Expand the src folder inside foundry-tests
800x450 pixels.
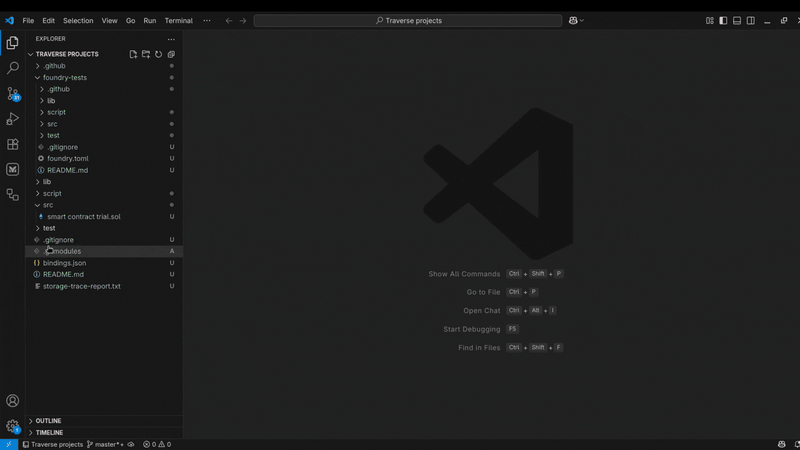pos(104,124)
